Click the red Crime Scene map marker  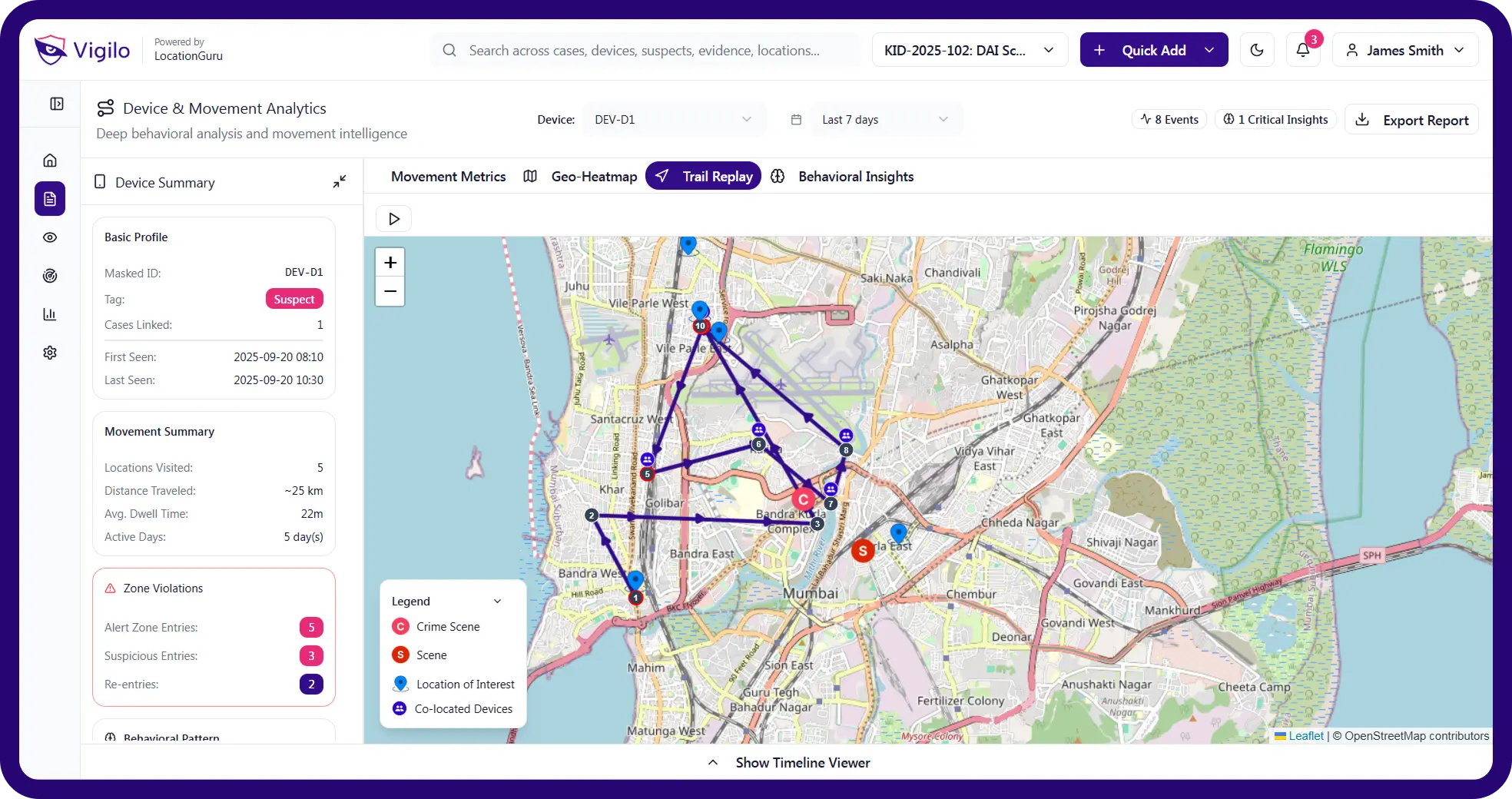coord(803,499)
